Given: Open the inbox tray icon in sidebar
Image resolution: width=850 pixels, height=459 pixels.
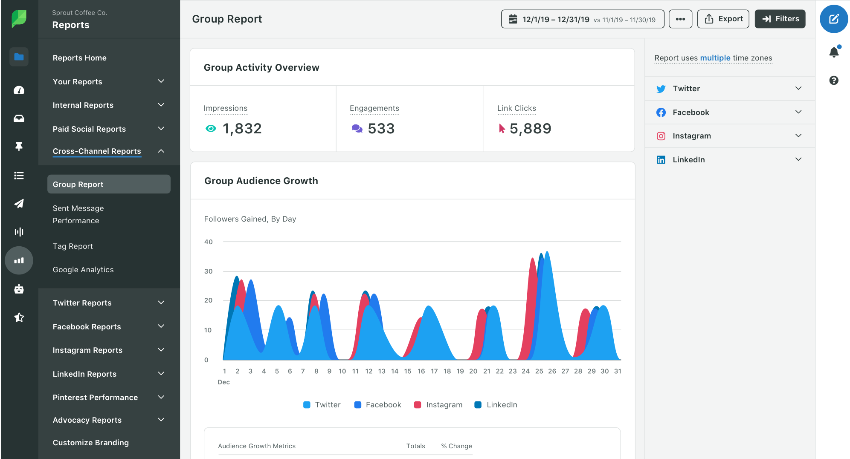Looking at the screenshot, I should pyautogui.click(x=18, y=118).
